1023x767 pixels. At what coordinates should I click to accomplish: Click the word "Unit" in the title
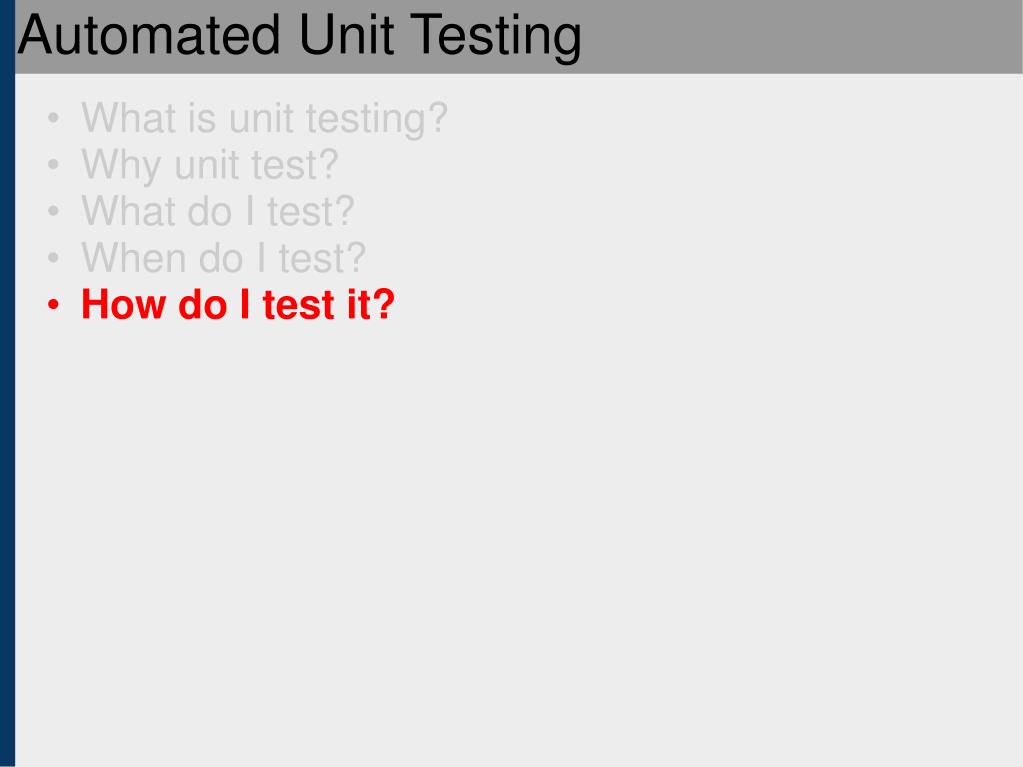[346, 35]
